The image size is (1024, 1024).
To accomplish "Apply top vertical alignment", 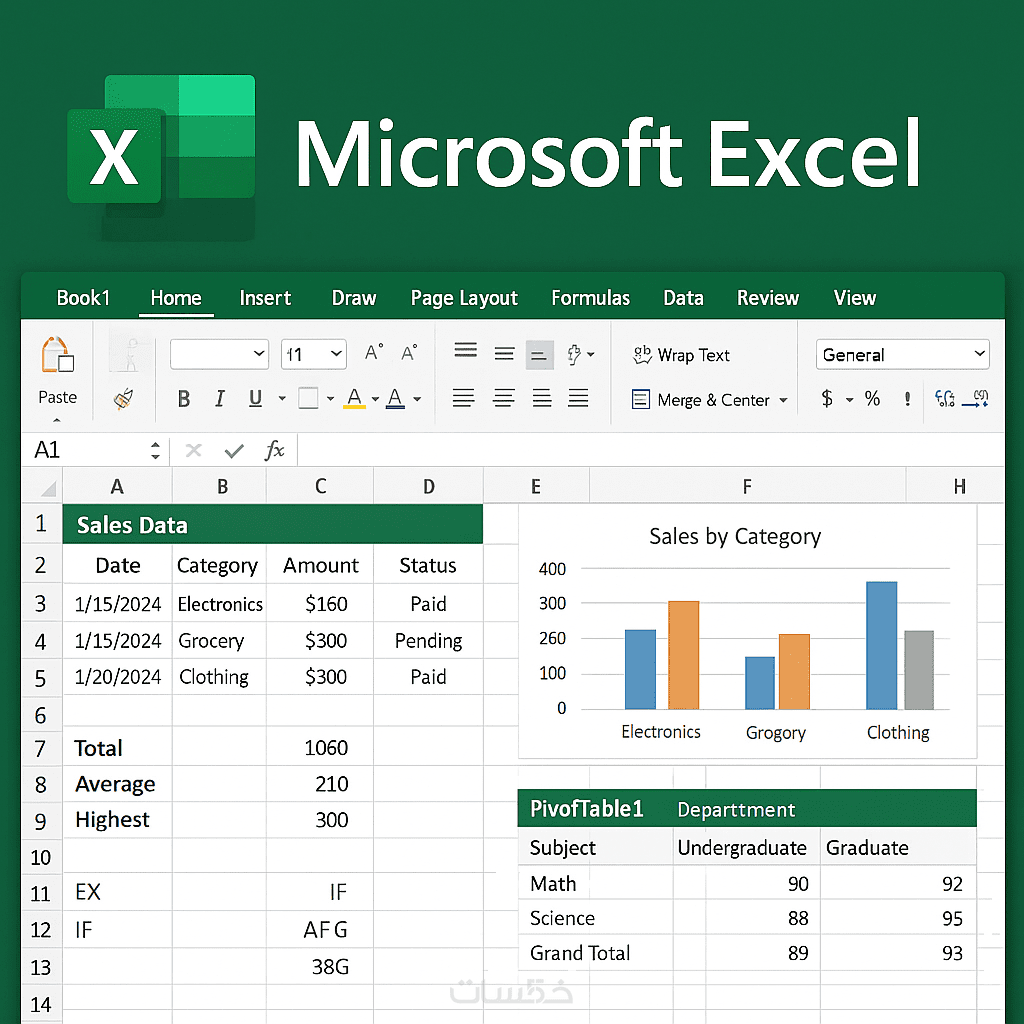I will (466, 351).
